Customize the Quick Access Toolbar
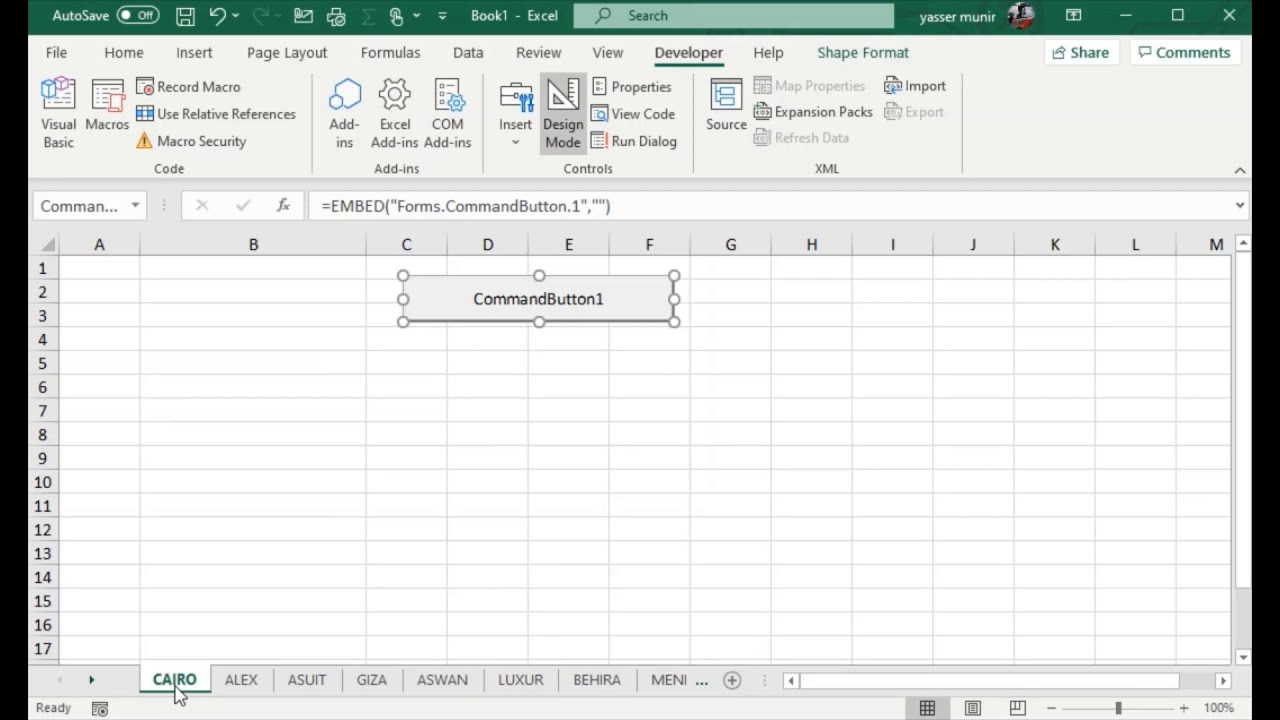 click(x=442, y=16)
